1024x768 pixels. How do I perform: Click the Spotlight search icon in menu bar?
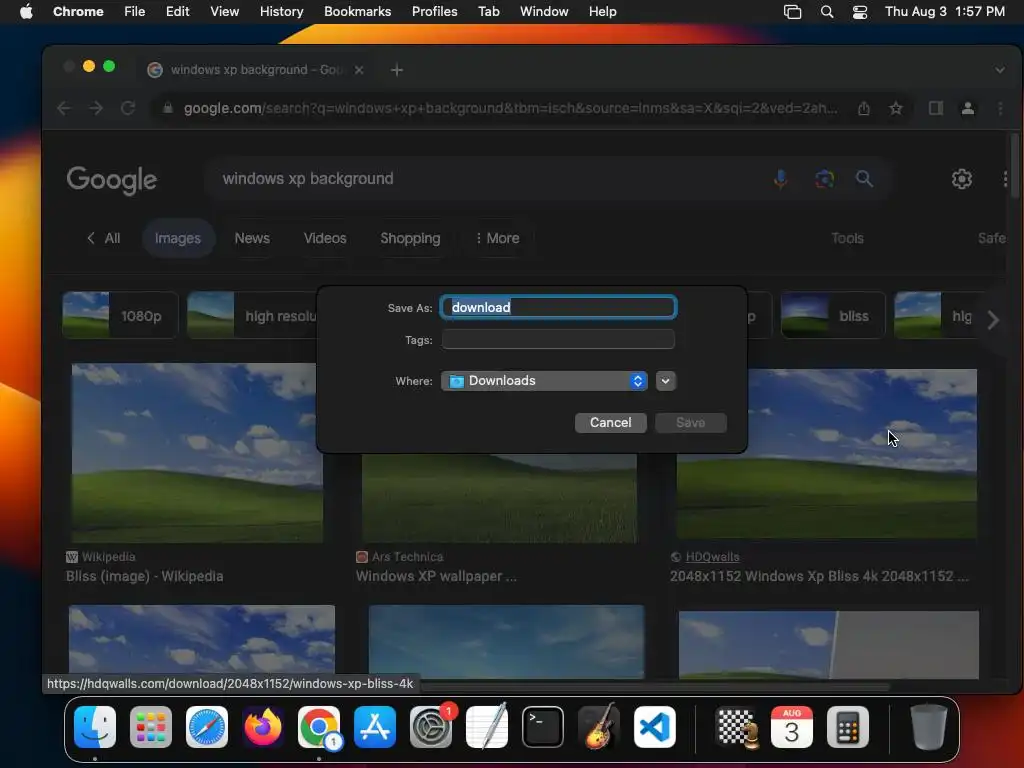click(827, 12)
